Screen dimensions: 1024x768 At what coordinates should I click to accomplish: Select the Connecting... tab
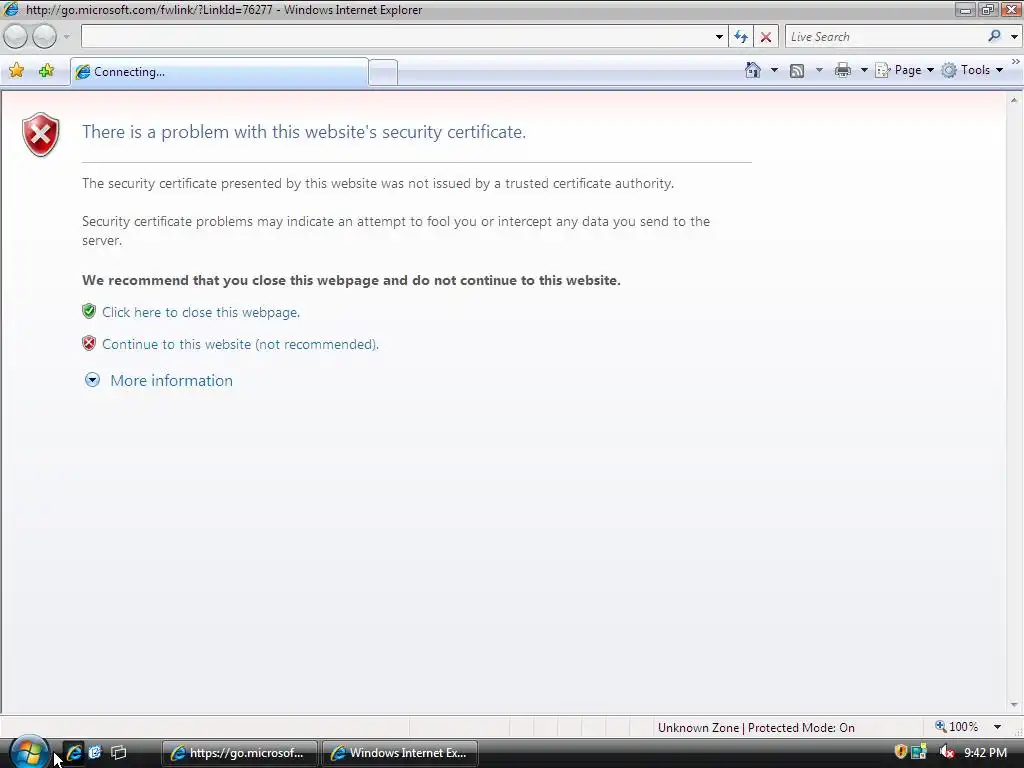tap(219, 72)
